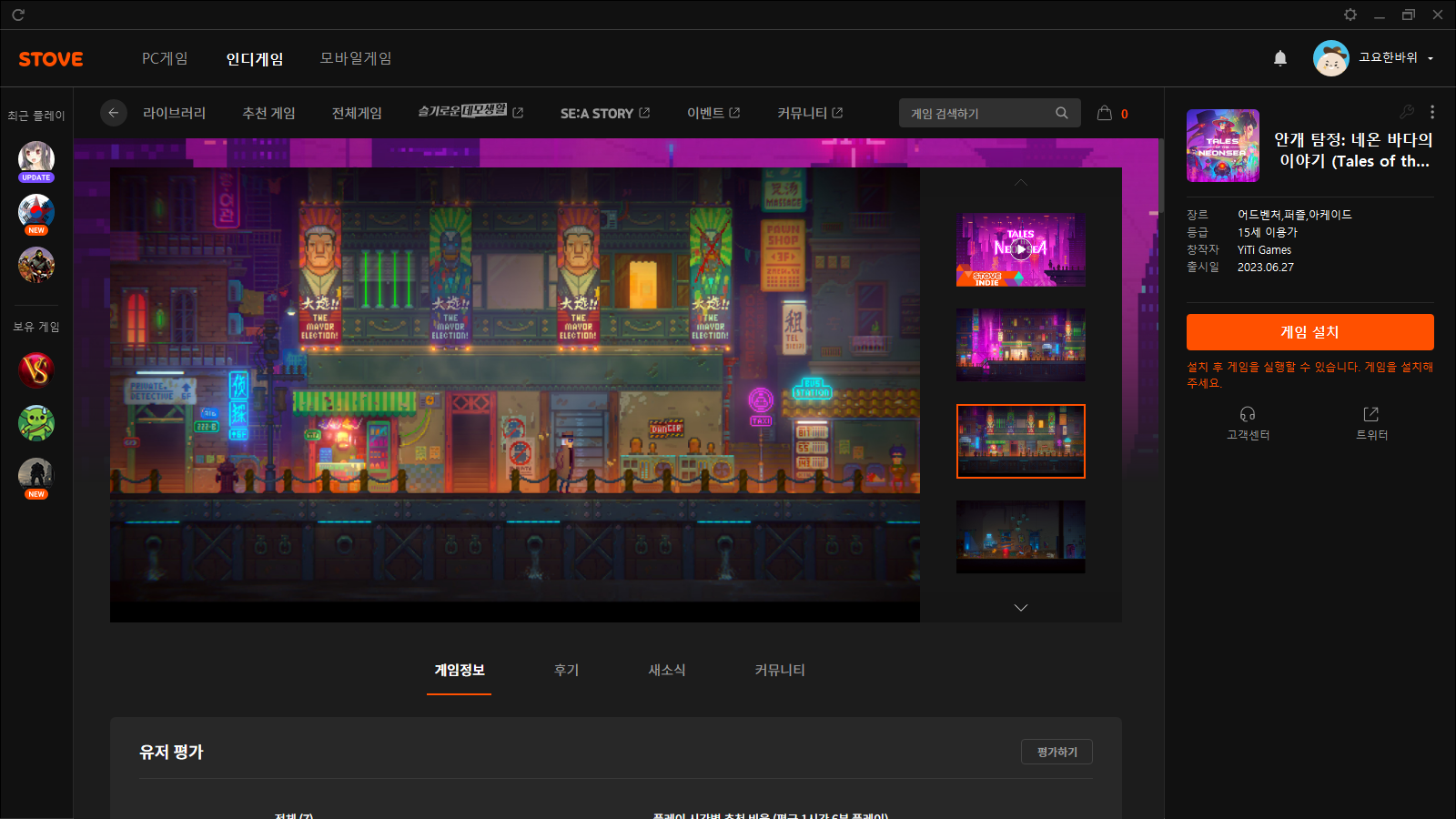This screenshot has width=1456, height=819.
Task: Open the three-dot more options menu
Action: tap(1432, 112)
